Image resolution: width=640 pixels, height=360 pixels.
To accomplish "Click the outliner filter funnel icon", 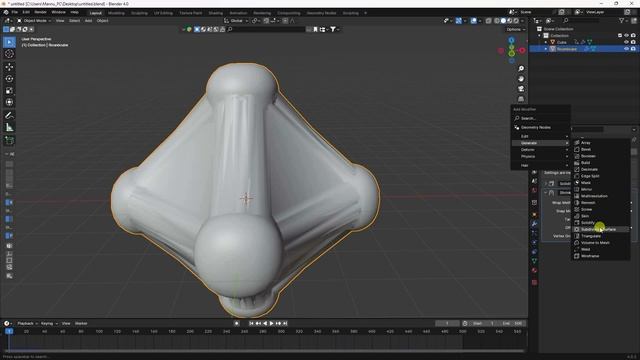I will pos(622,20).
